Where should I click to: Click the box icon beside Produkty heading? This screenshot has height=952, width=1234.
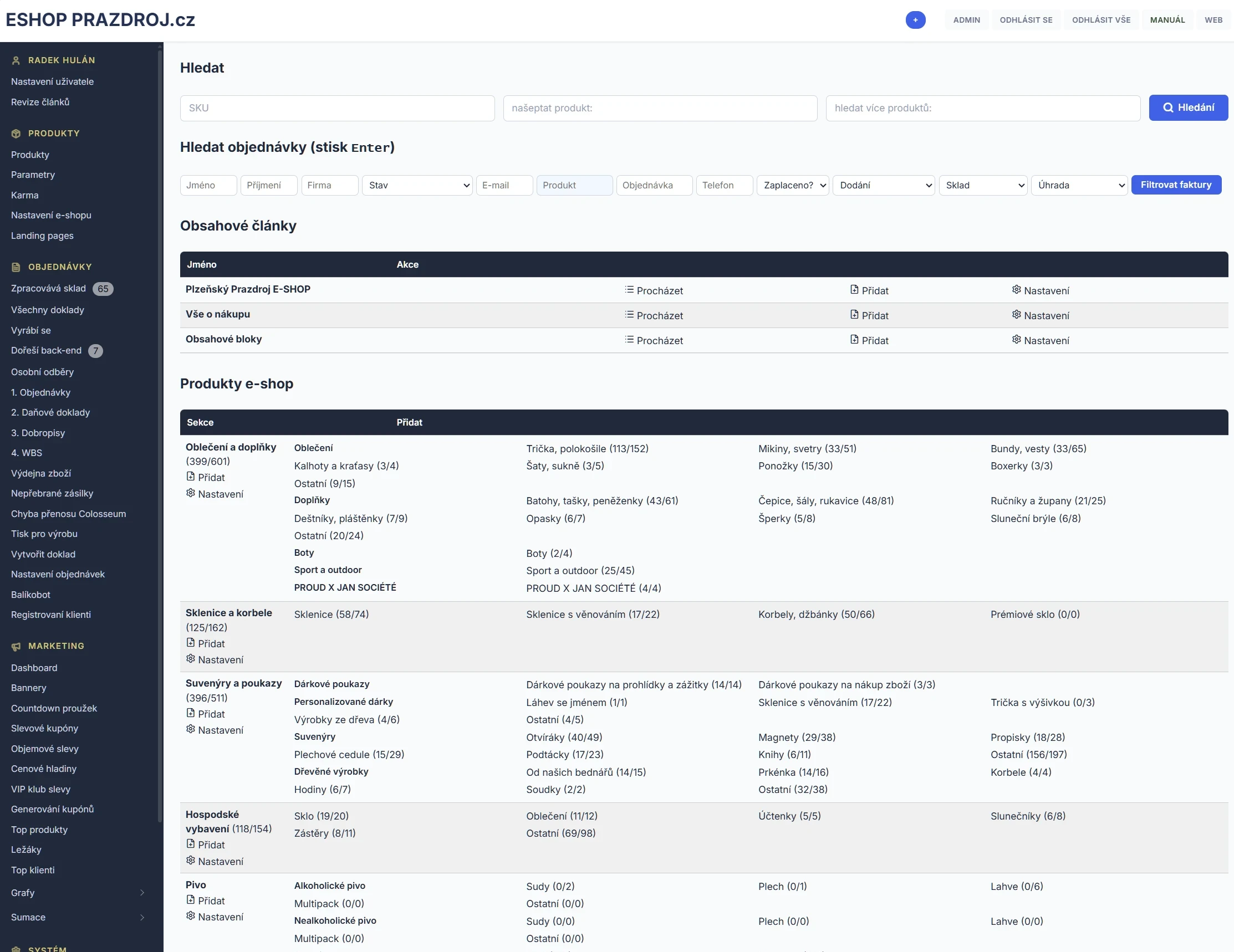(16, 134)
